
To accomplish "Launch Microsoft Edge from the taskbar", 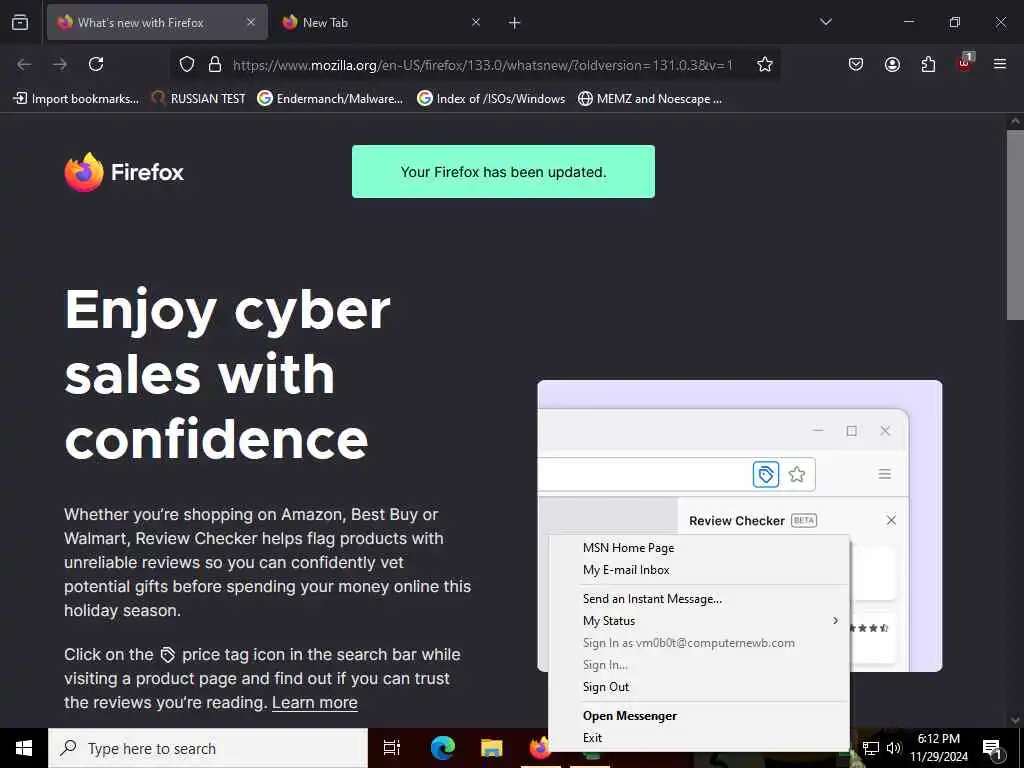I will point(442,748).
